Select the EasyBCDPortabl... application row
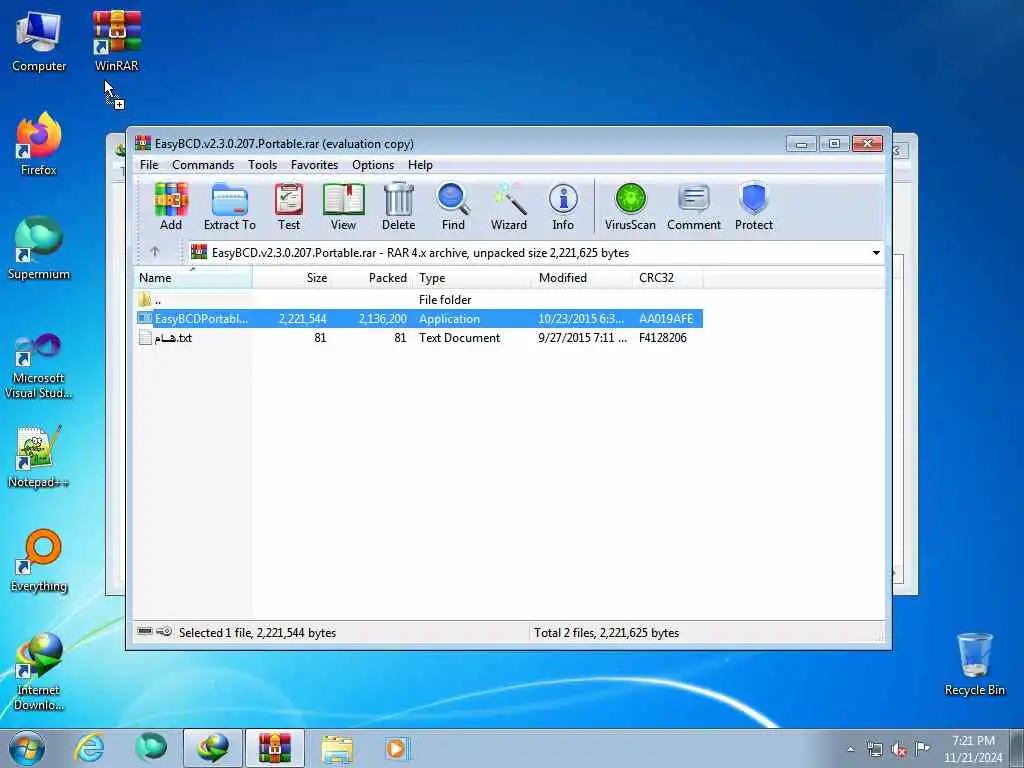 (x=419, y=319)
